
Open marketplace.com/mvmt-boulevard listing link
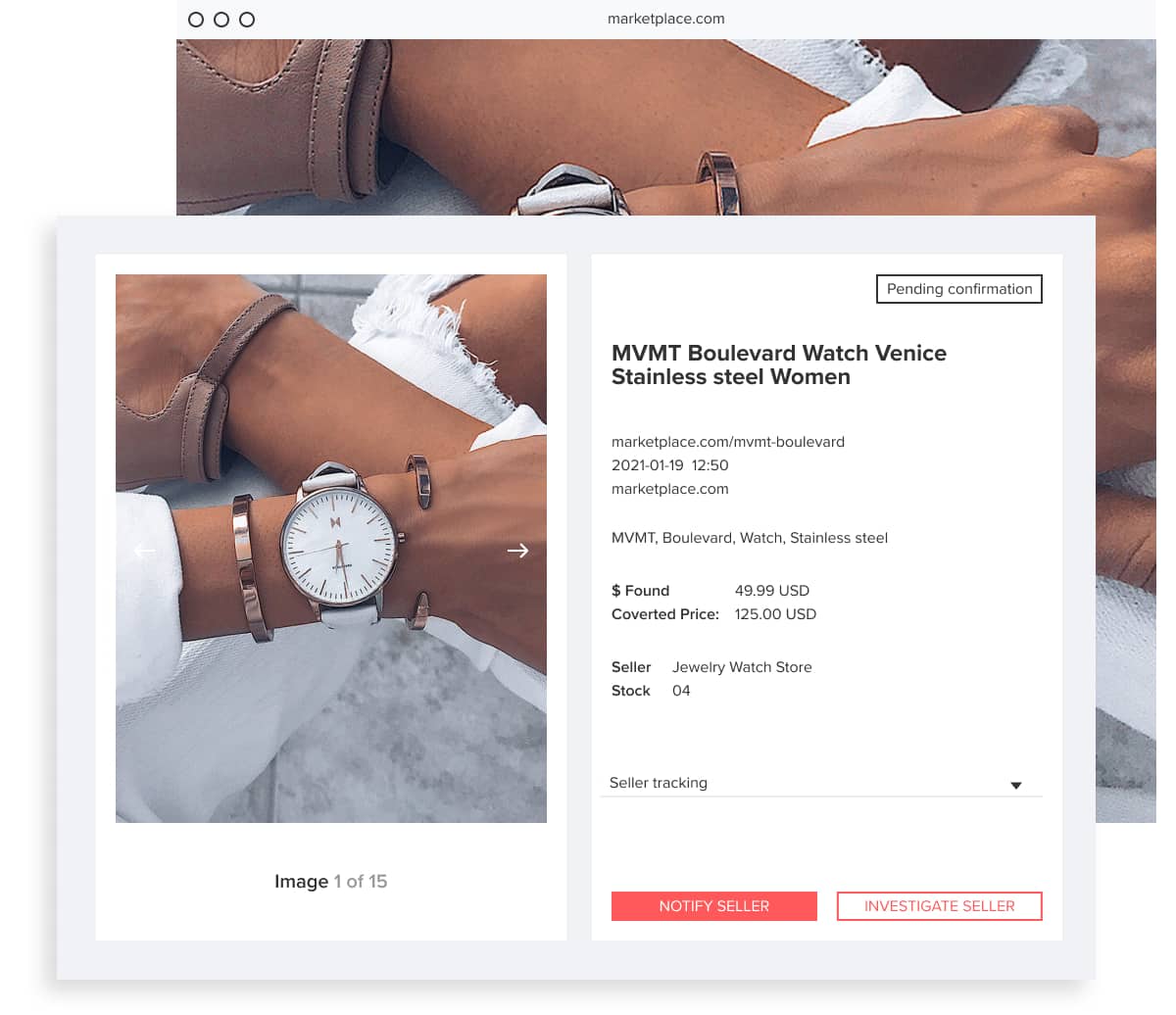coord(728,442)
